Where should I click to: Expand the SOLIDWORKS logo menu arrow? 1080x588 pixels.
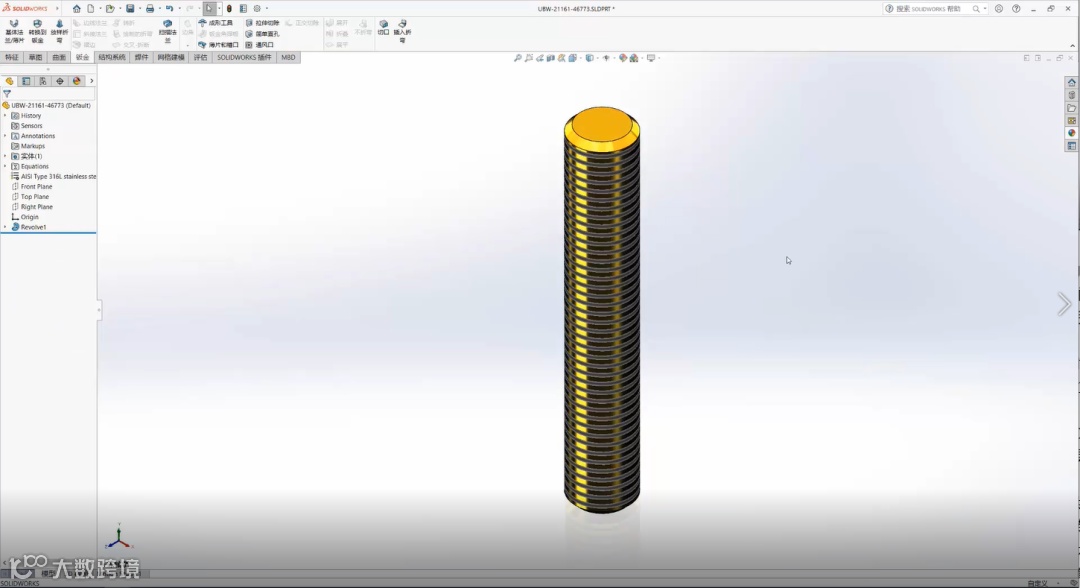pos(57,9)
